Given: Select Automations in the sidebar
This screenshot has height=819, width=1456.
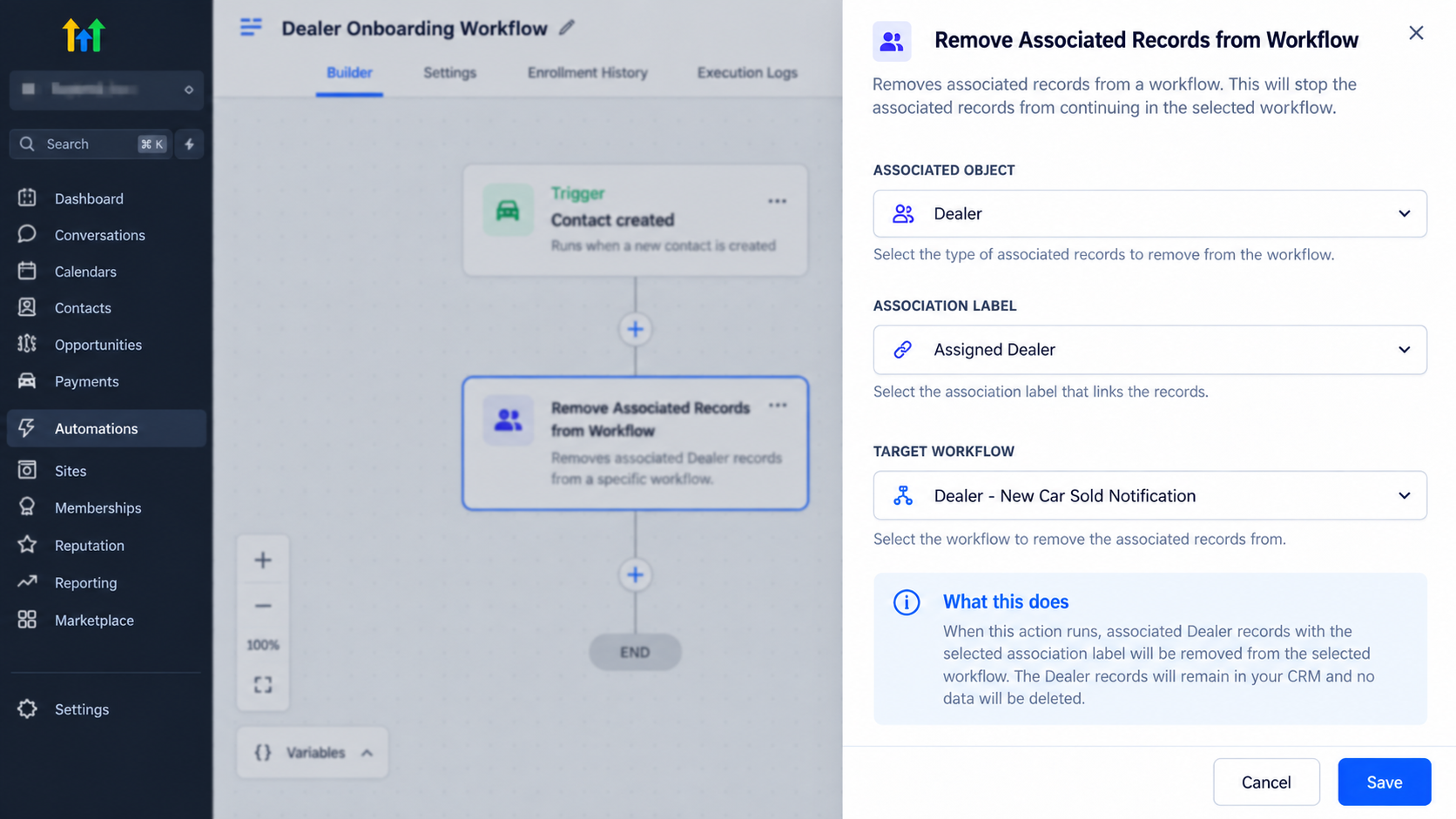Looking at the screenshot, I should point(106,428).
